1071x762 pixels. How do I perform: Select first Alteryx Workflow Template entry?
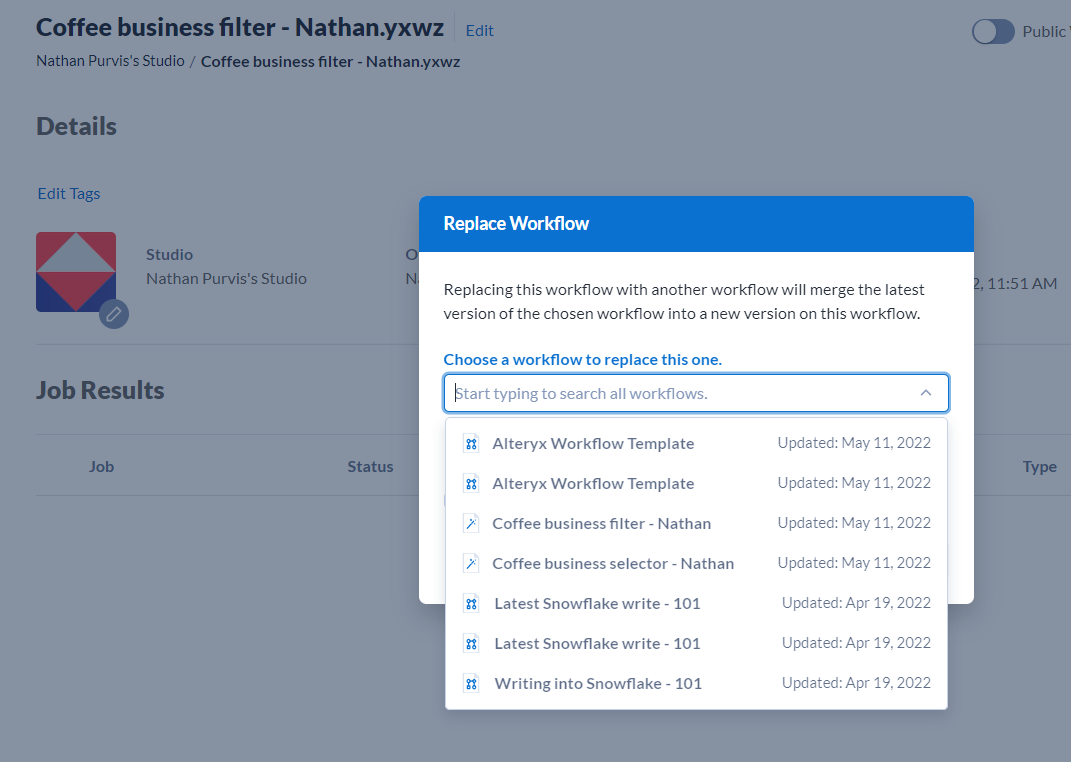point(593,443)
